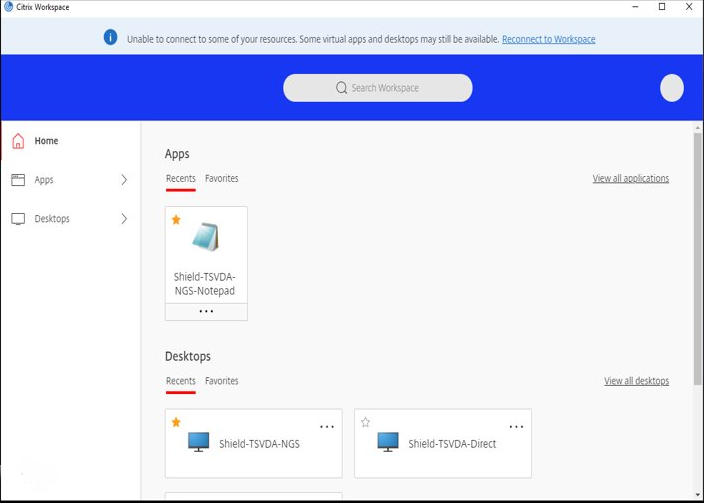
Task: Click the scrollbar down arrow
Action: (x=697, y=495)
